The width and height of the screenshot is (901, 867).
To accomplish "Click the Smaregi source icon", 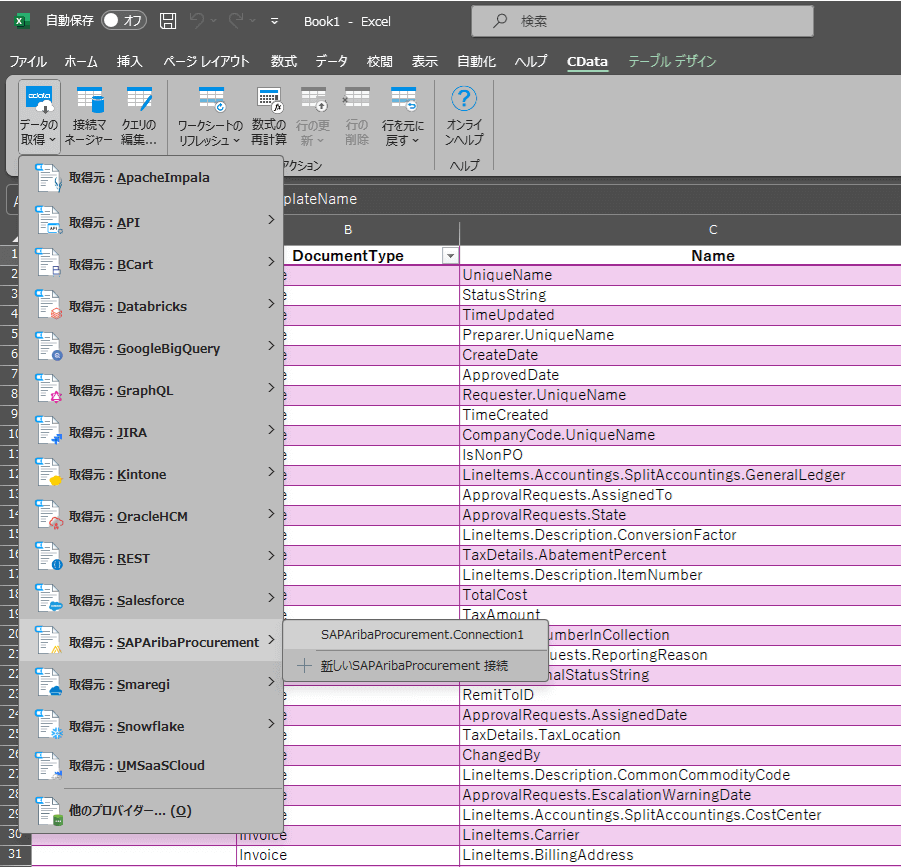I will point(48,683).
